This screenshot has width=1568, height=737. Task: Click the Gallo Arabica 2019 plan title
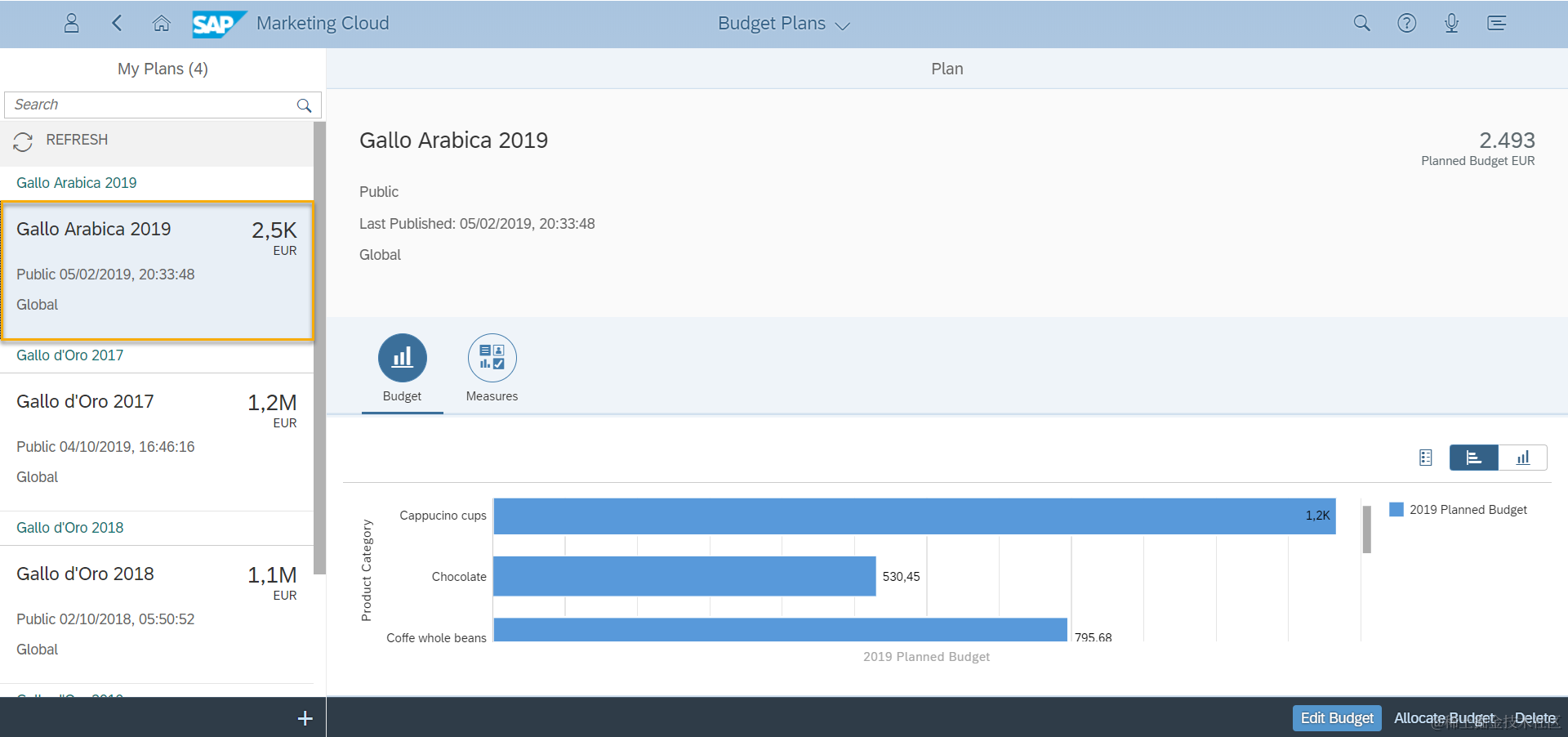tap(453, 141)
